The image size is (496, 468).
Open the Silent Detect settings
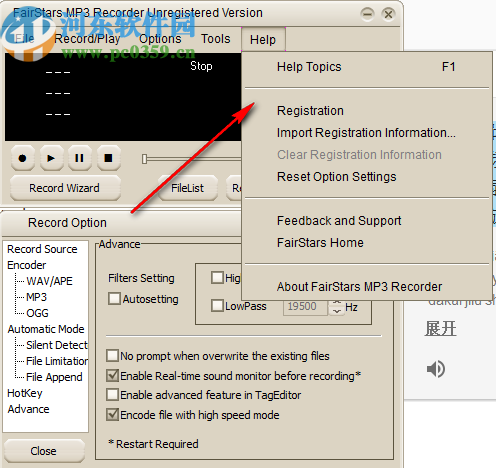click(57, 345)
